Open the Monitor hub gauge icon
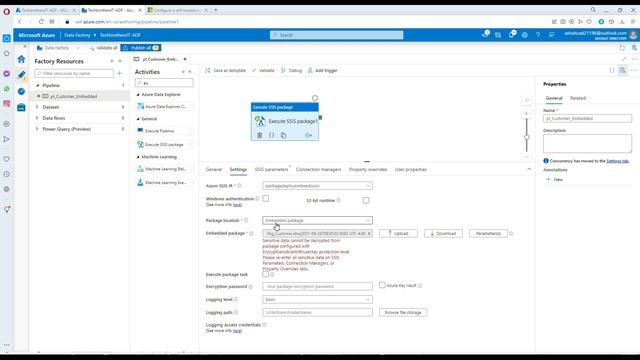This screenshot has height=360, width=640. pos(21,91)
